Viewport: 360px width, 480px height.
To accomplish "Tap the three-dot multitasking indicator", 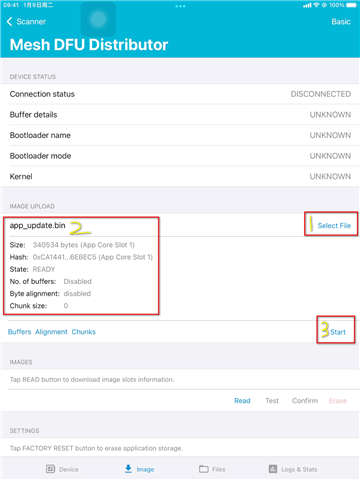I will point(180,6).
